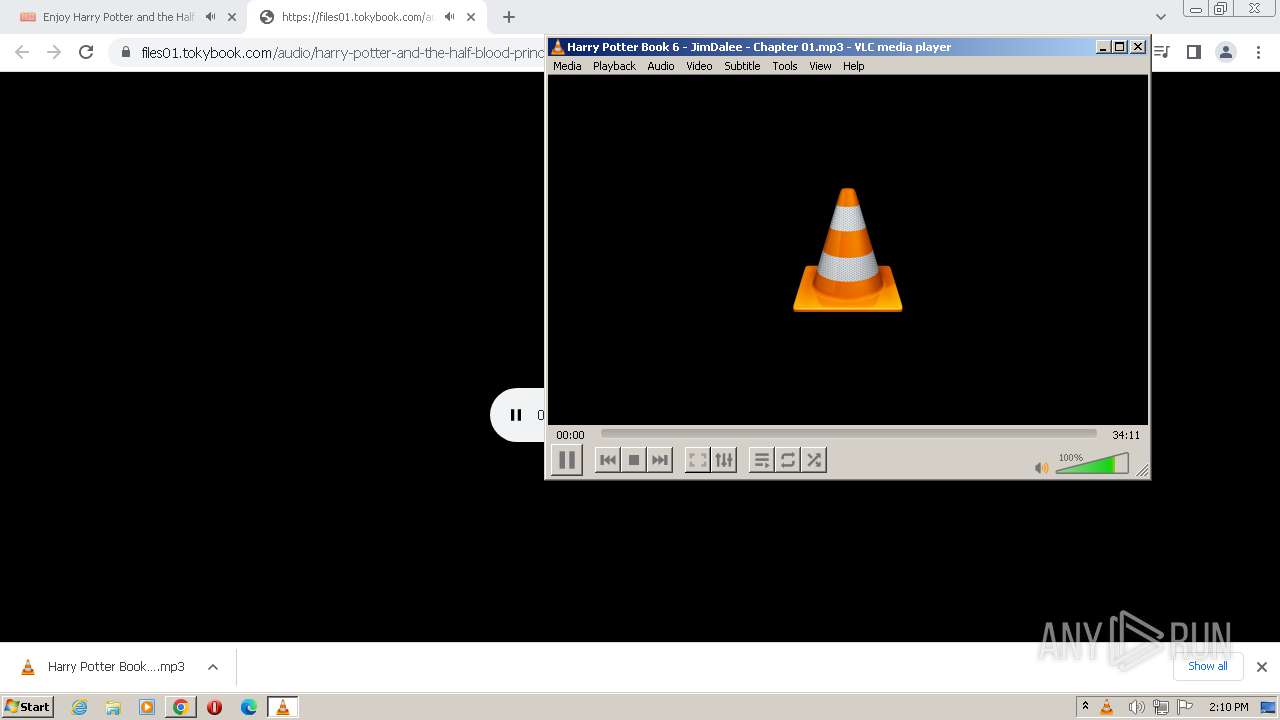
Task: Close the downloads bar
Action: pyautogui.click(x=1262, y=667)
